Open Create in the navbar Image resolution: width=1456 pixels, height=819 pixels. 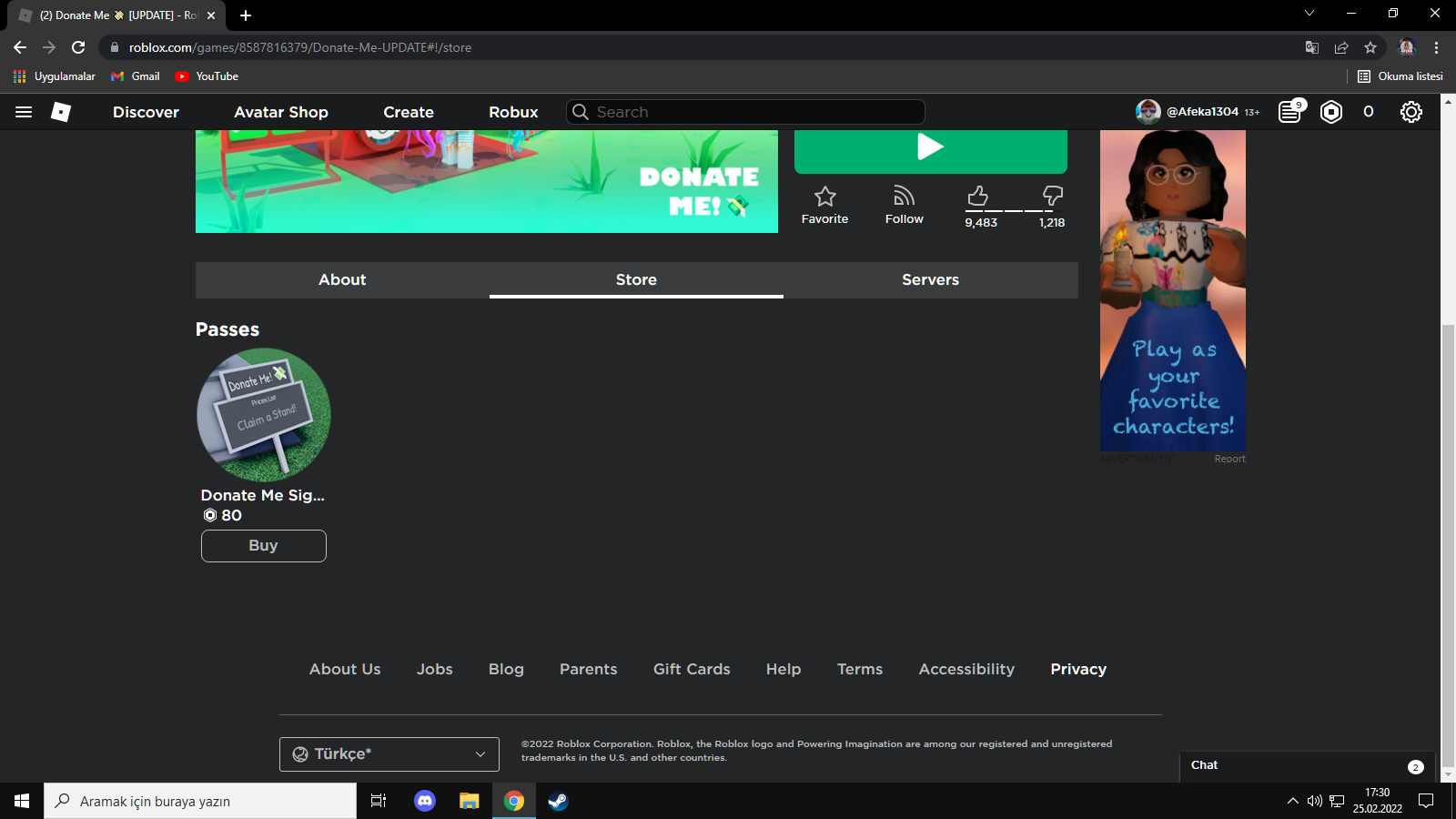pos(409,112)
